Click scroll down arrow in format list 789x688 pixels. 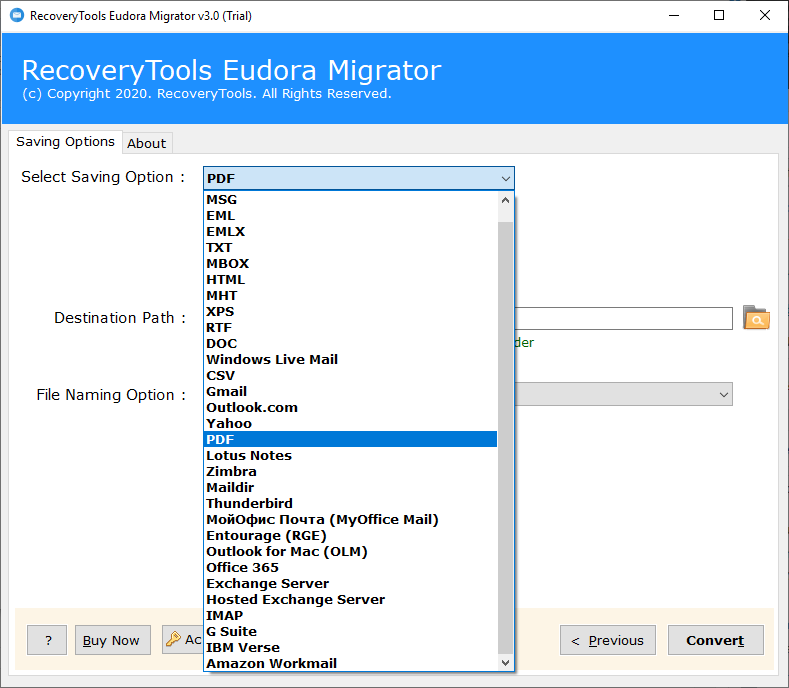[506, 663]
